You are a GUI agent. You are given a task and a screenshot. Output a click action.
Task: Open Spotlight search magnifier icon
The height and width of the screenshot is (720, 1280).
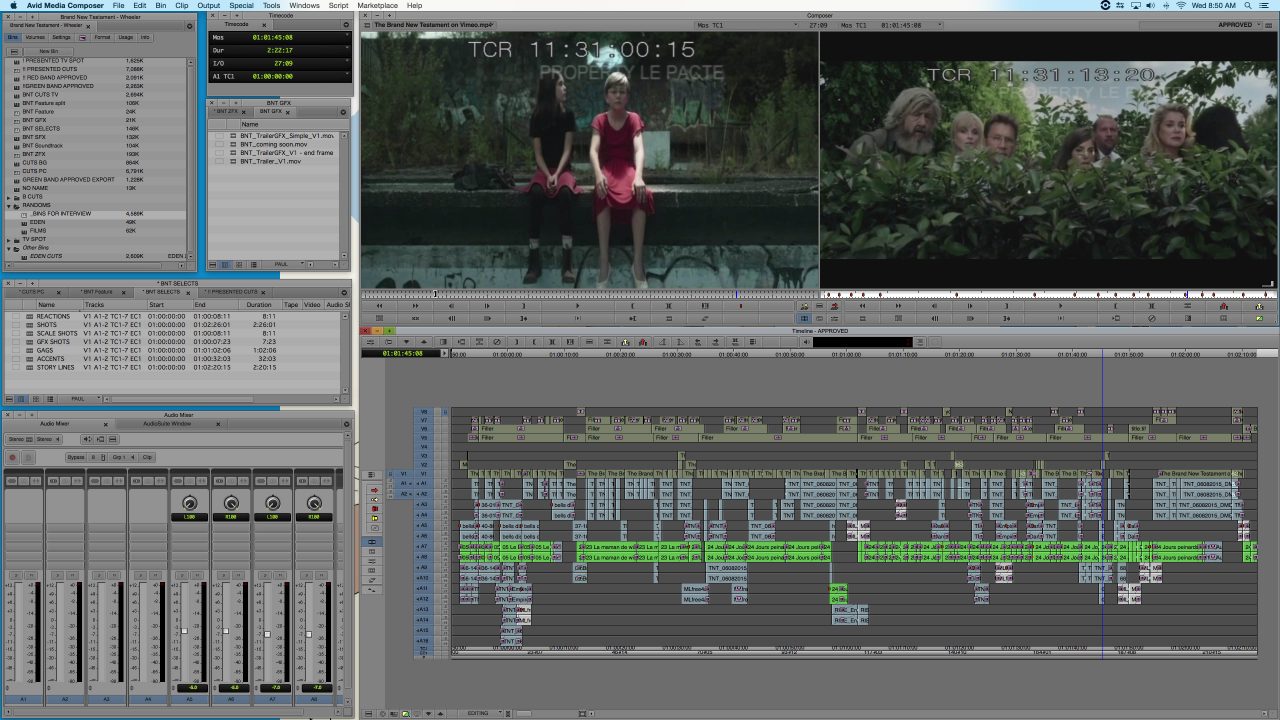tap(1250, 6)
